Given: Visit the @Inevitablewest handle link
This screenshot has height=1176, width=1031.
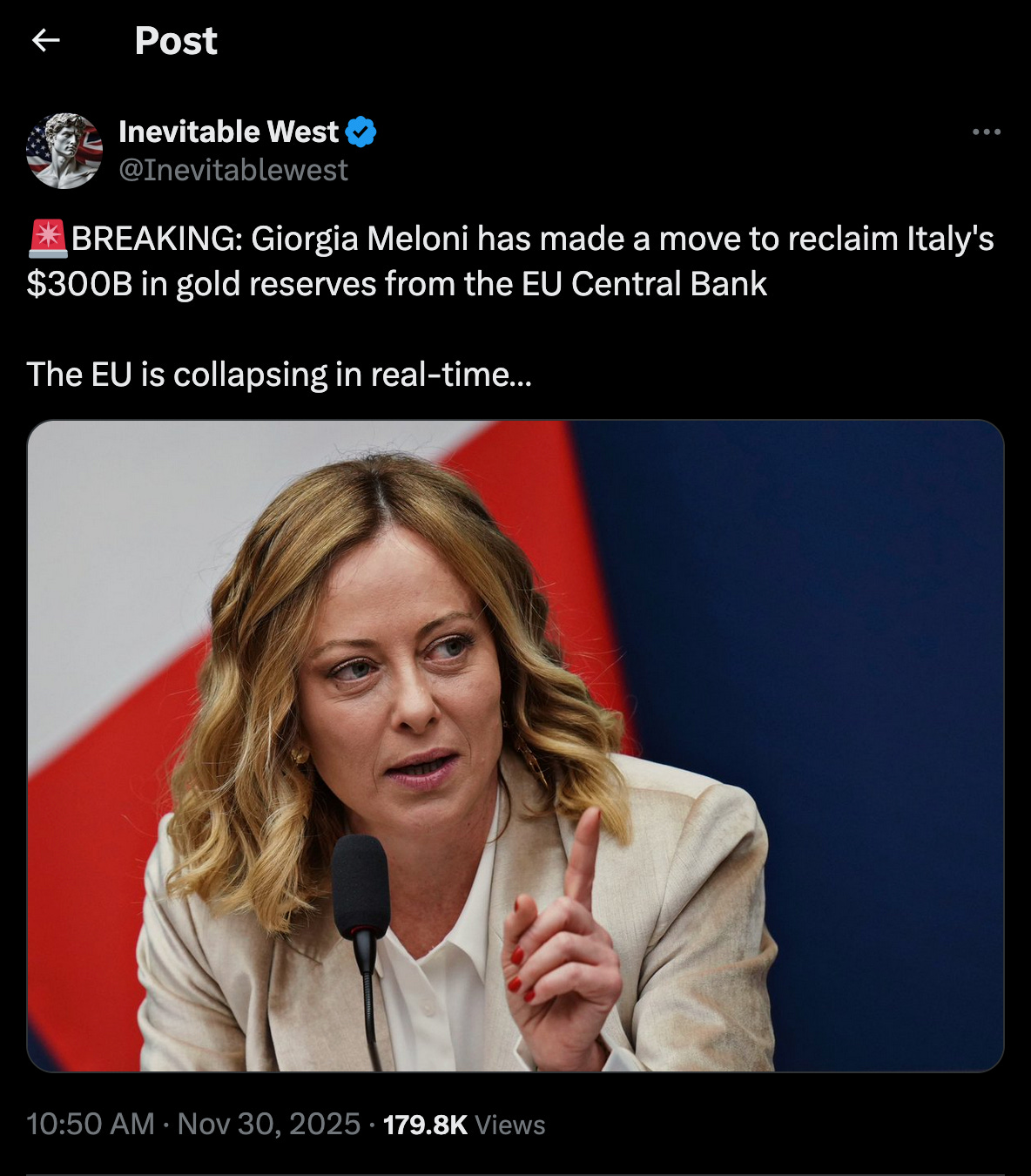Looking at the screenshot, I should pyautogui.click(x=232, y=170).
